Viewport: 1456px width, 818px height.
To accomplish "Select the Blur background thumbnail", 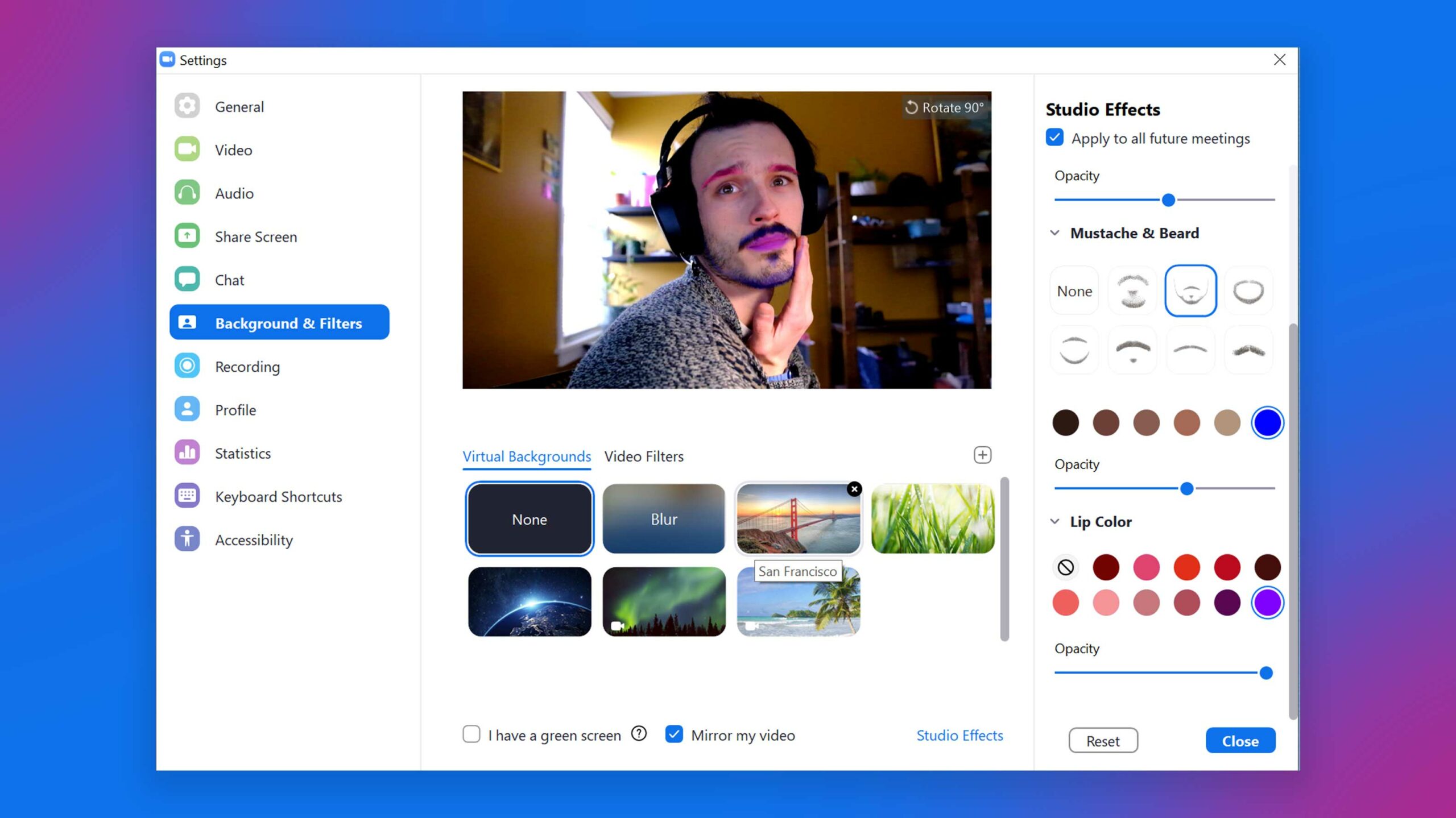I will point(664,518).
